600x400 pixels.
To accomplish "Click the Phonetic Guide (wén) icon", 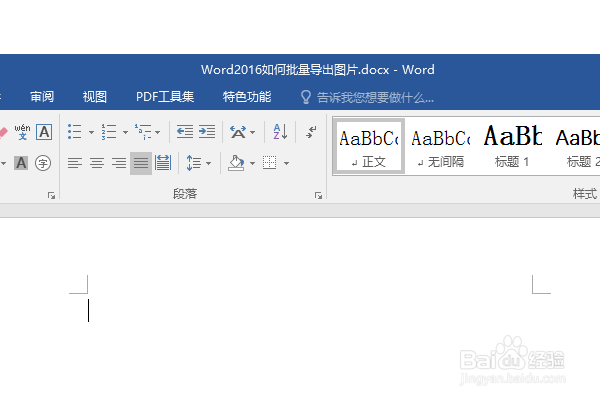I will [x=23, y=132].
